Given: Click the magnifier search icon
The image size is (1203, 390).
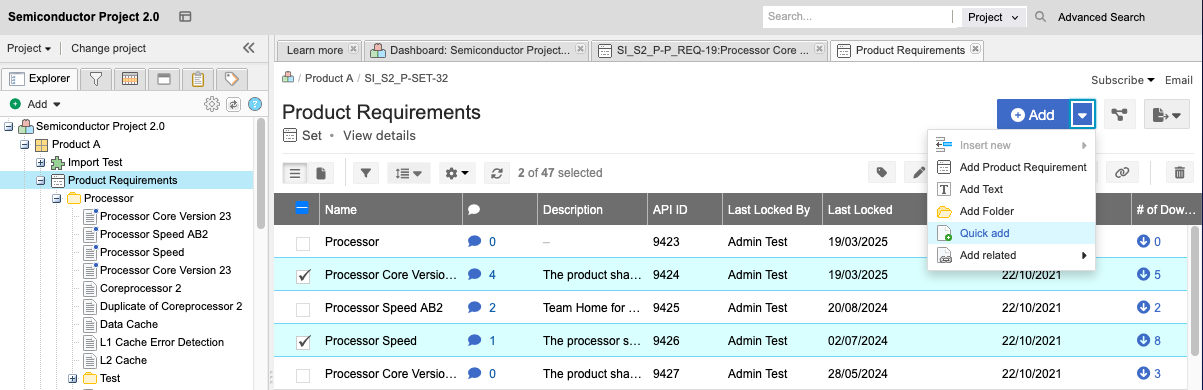Looking at the screenshot, I should coord(1041,17).
